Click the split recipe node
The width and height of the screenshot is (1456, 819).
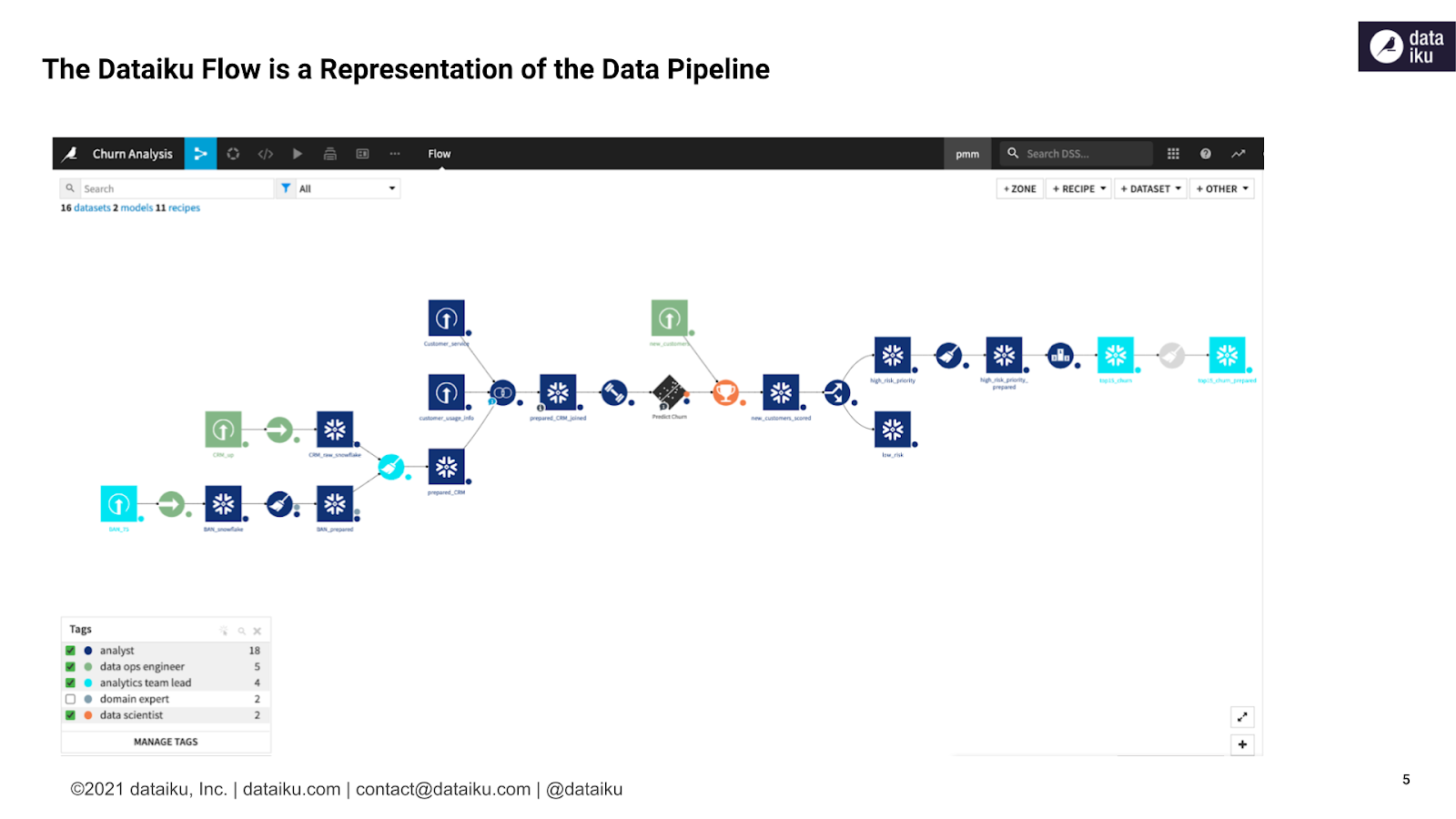[836, 393]
